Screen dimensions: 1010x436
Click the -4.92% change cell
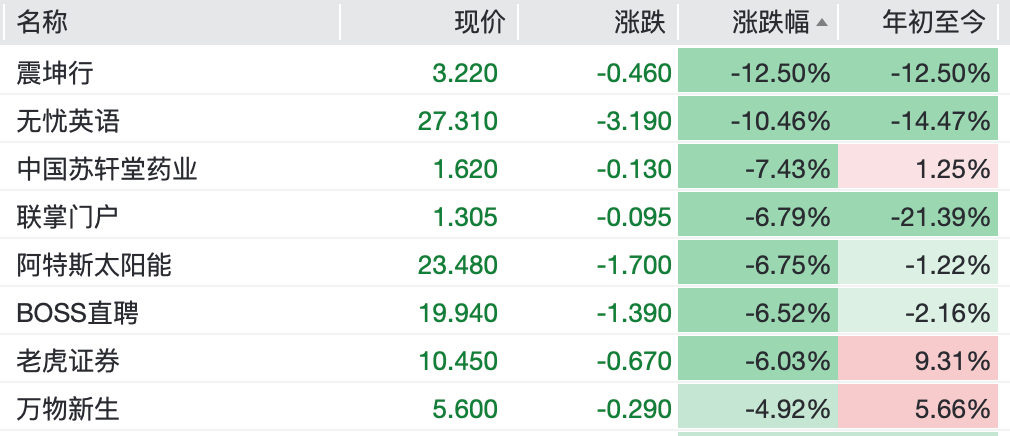click(x=787, y=409)
